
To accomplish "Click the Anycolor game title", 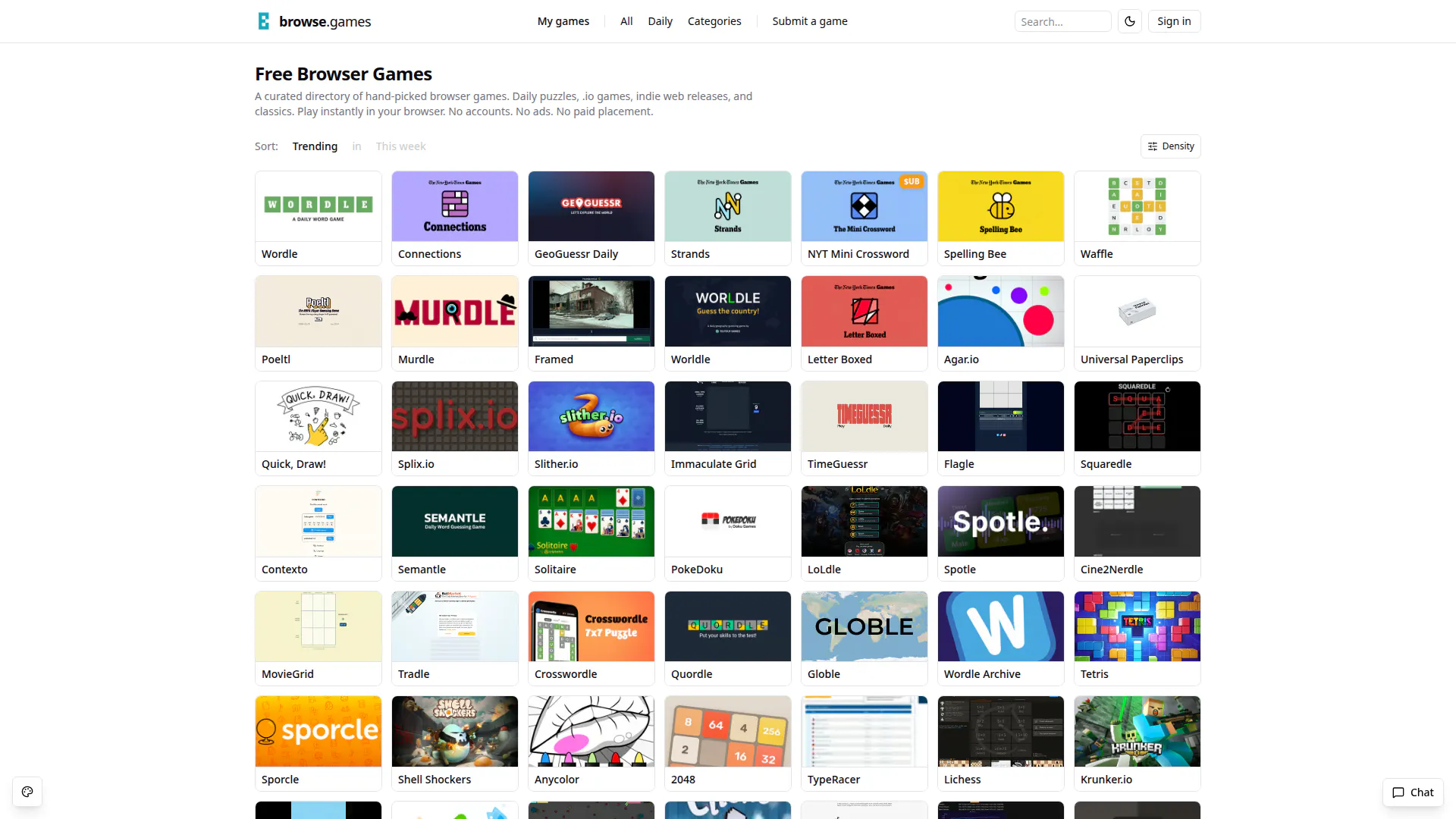I will click(x=557, y=780).
